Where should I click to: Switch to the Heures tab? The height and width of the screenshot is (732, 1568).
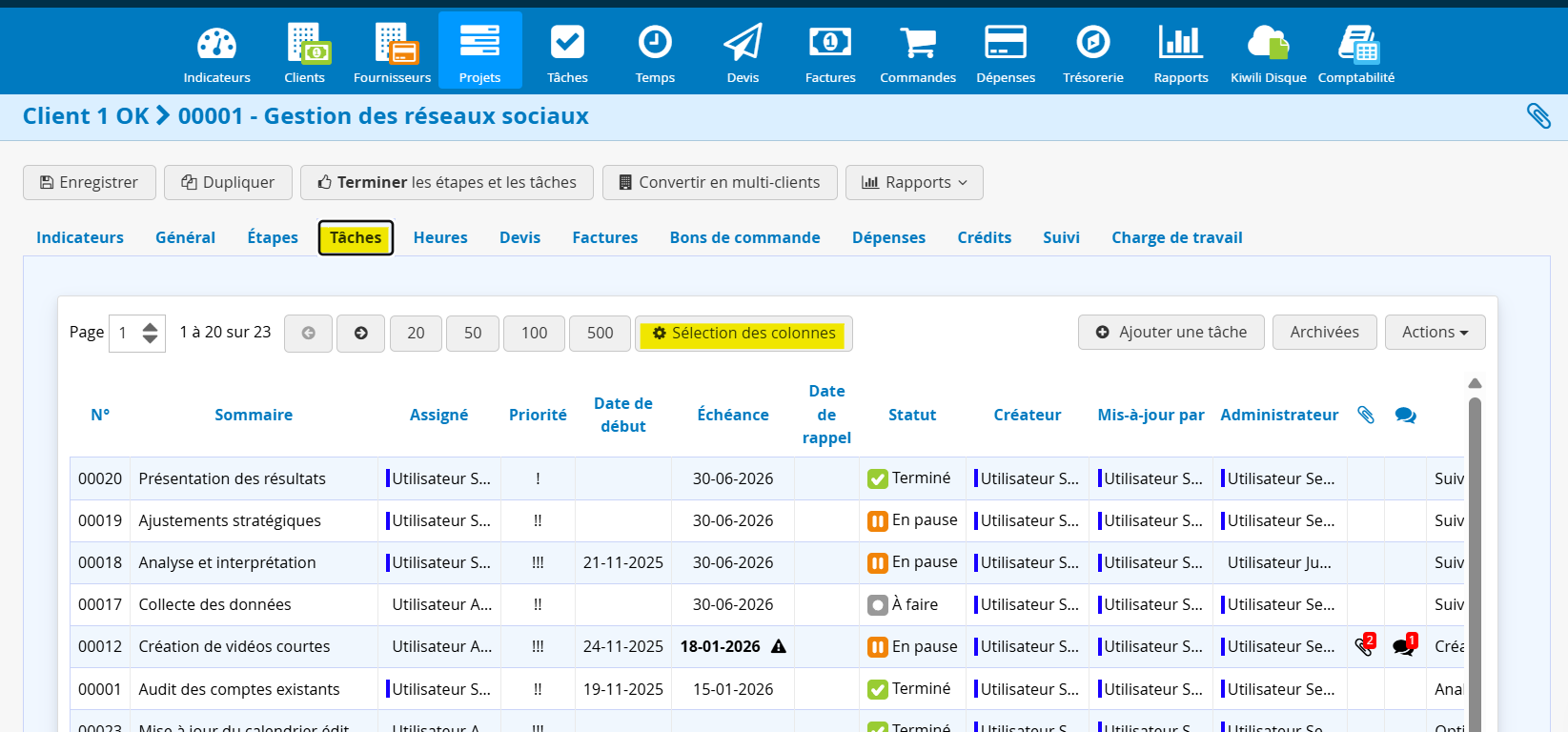coord(440,237)
